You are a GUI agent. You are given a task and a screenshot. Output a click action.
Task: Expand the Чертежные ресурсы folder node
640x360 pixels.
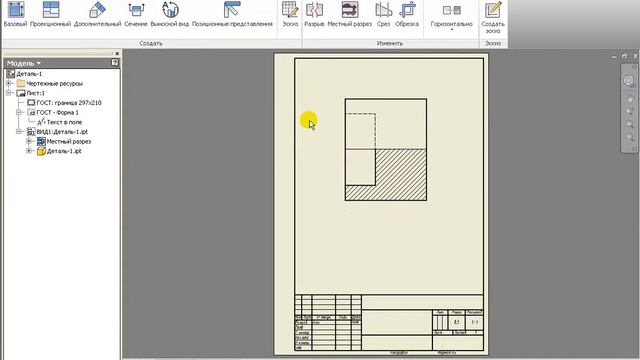coord(9,83)
